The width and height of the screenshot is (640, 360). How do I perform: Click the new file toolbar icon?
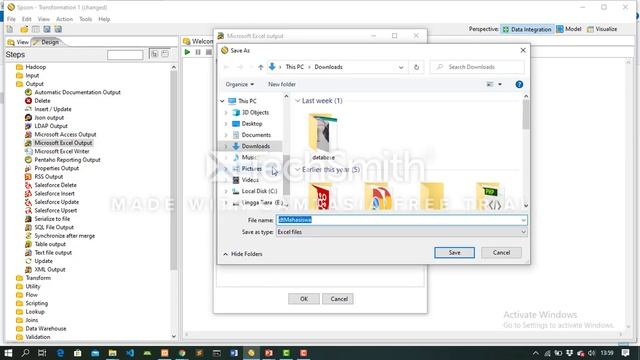coord(10,29)
